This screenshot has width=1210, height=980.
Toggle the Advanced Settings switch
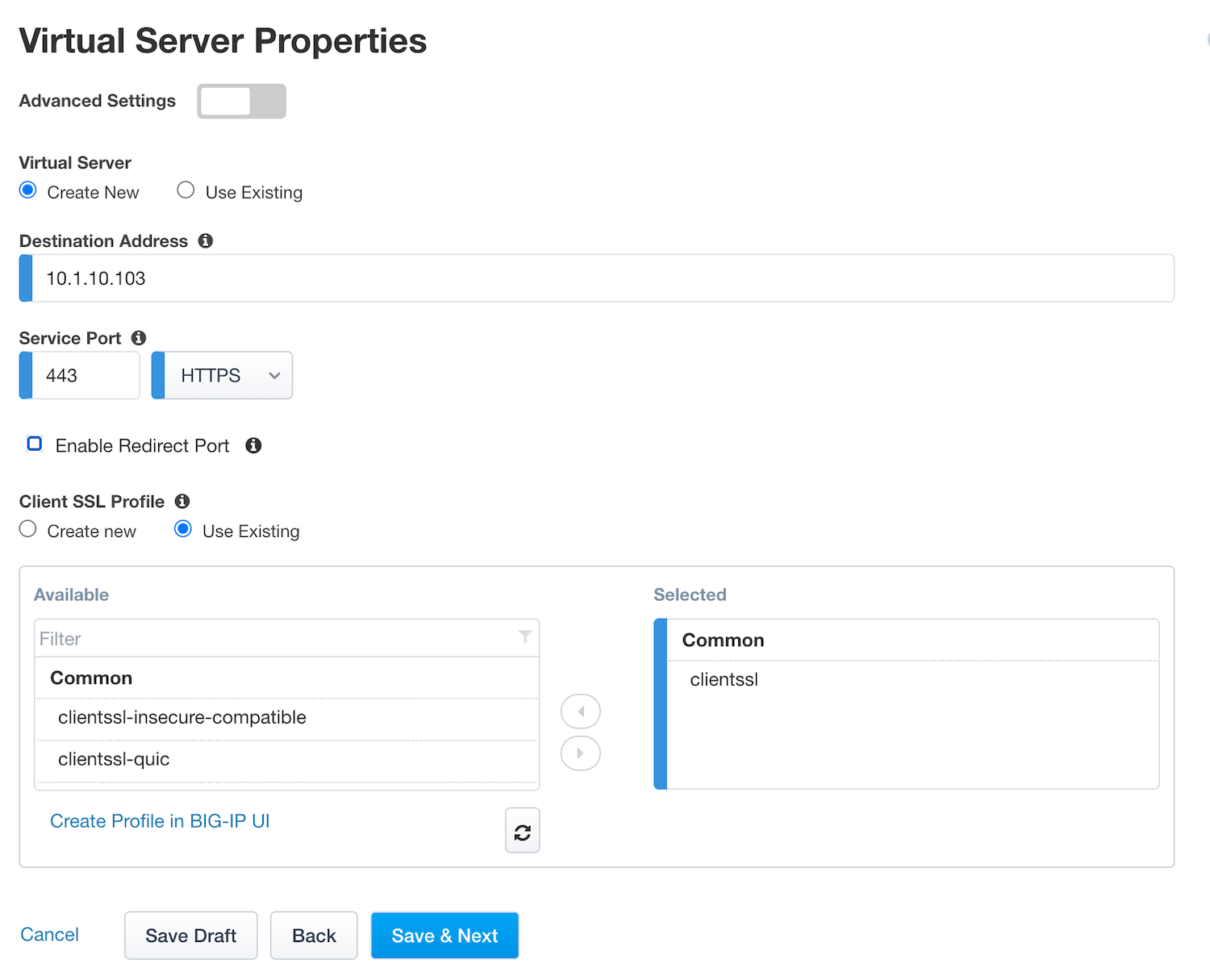(242, 101)
